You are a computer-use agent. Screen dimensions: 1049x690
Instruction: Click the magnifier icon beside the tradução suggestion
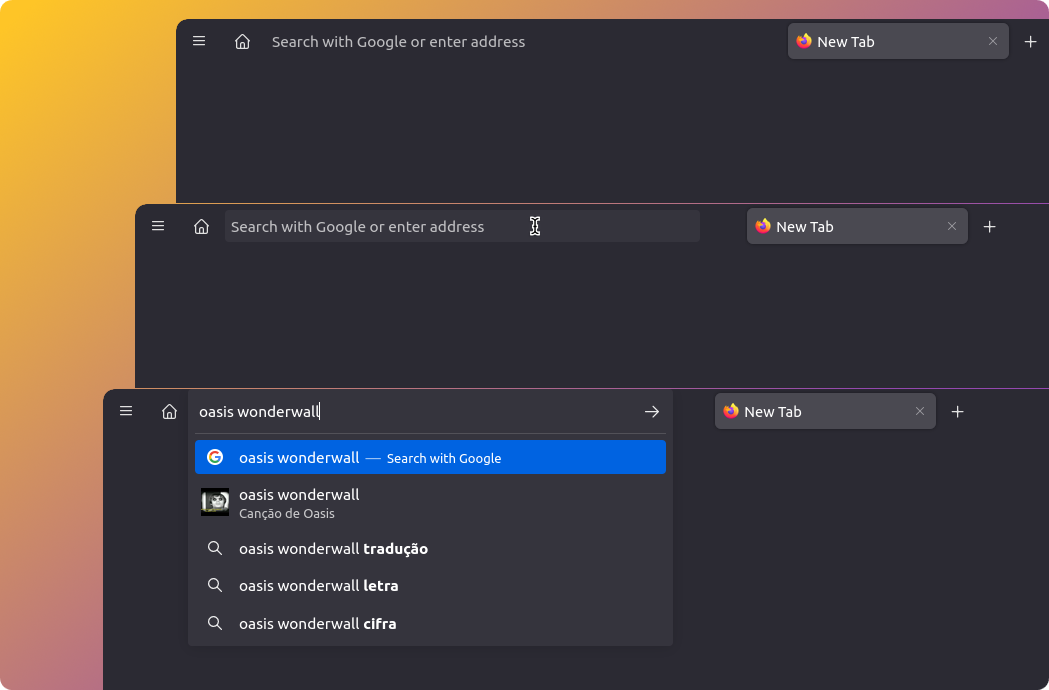click(215, 548)
